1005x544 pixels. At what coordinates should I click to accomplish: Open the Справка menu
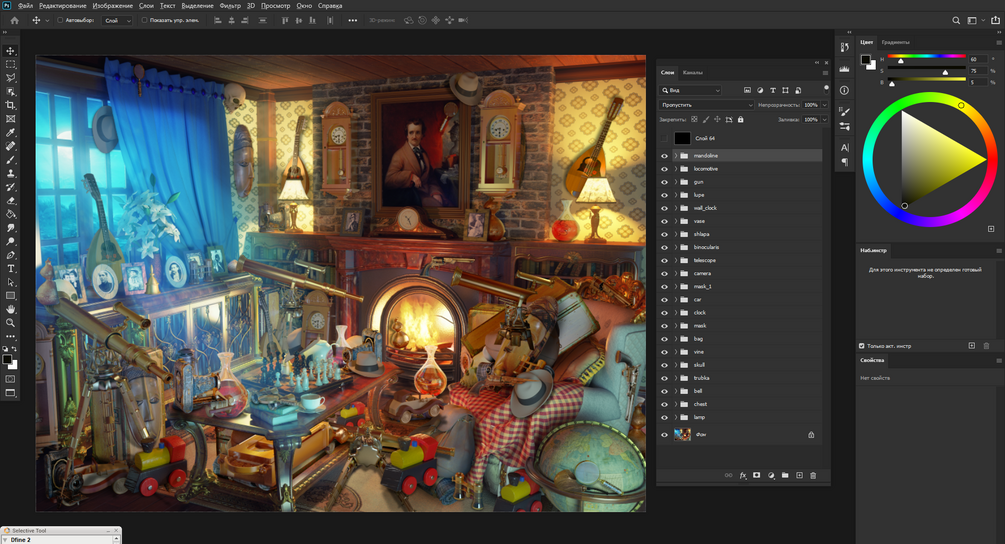coord(330,6)
